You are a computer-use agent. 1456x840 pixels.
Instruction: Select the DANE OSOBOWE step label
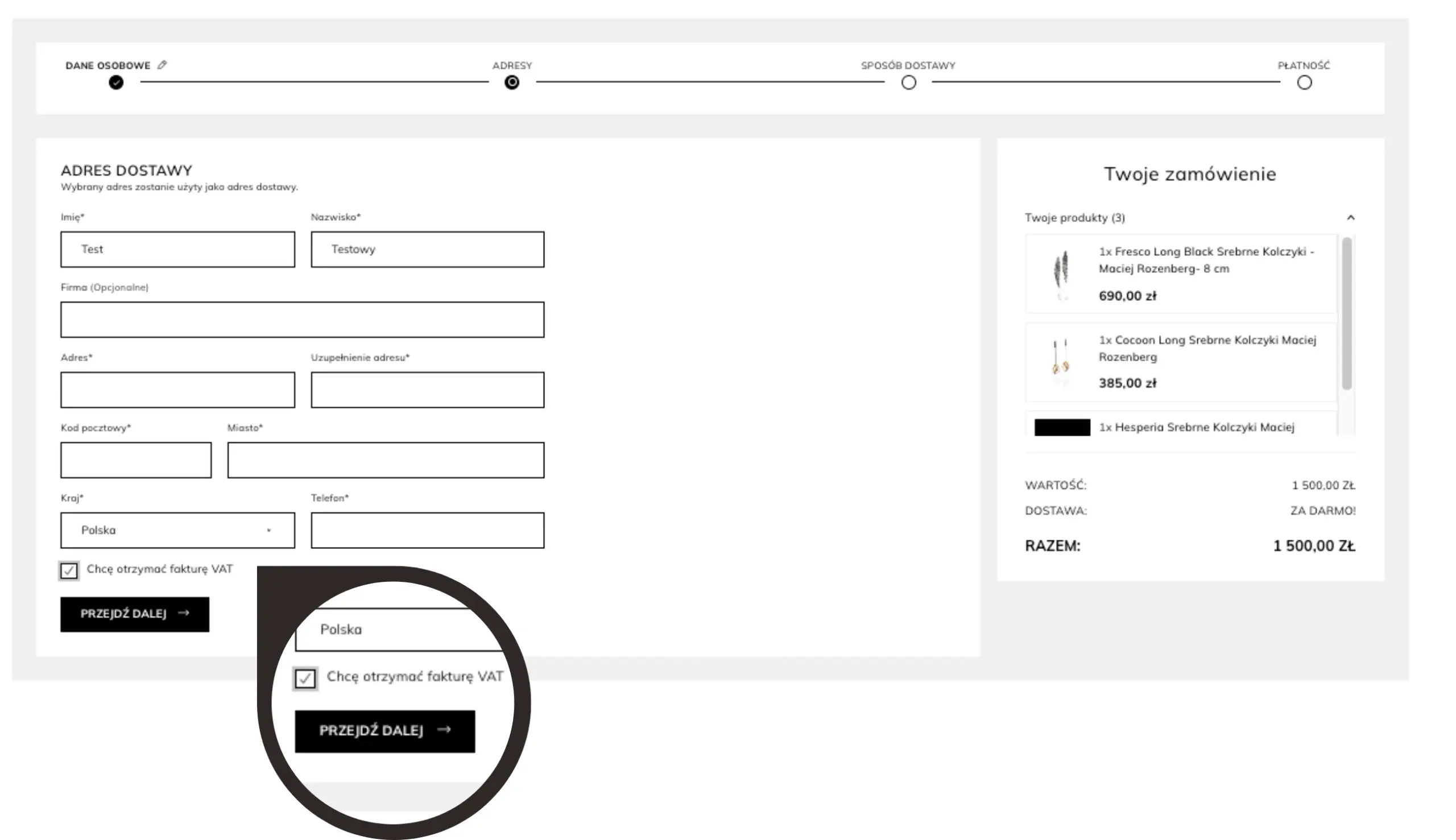click(x=107, y=65)
